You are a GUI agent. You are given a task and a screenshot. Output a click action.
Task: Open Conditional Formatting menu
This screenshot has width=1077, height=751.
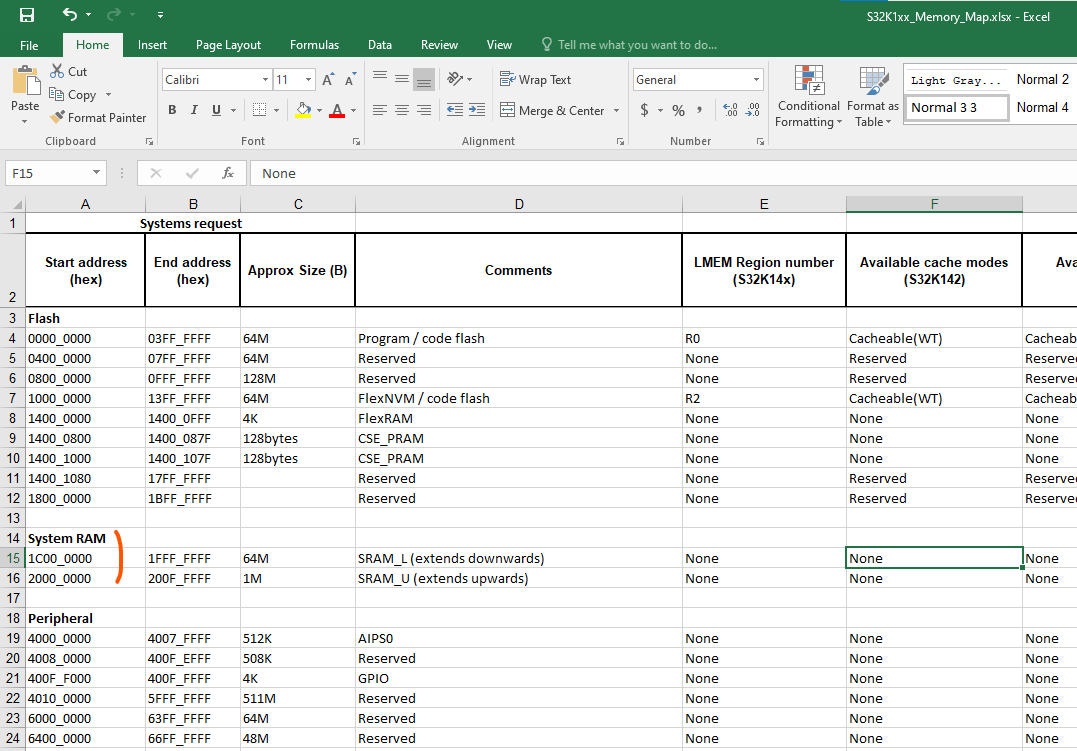[x=808, y=98]
